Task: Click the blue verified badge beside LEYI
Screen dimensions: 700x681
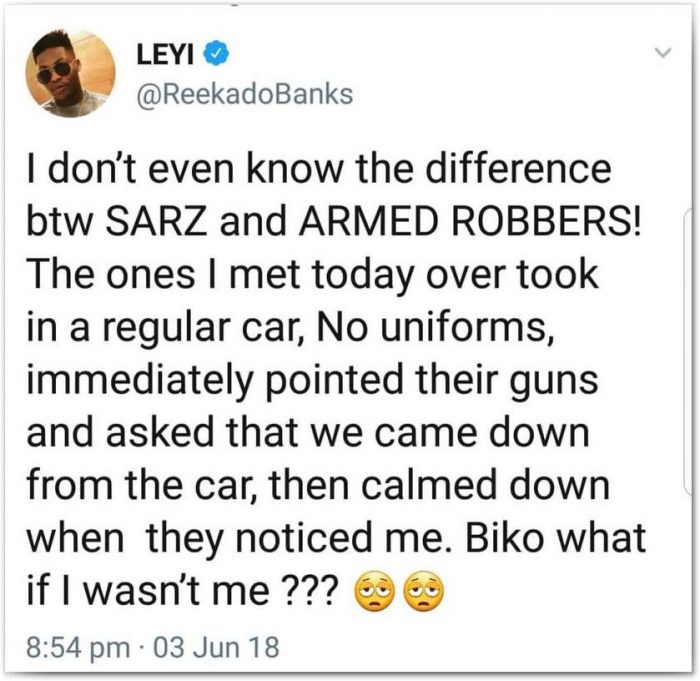Action: coord(217,53)
